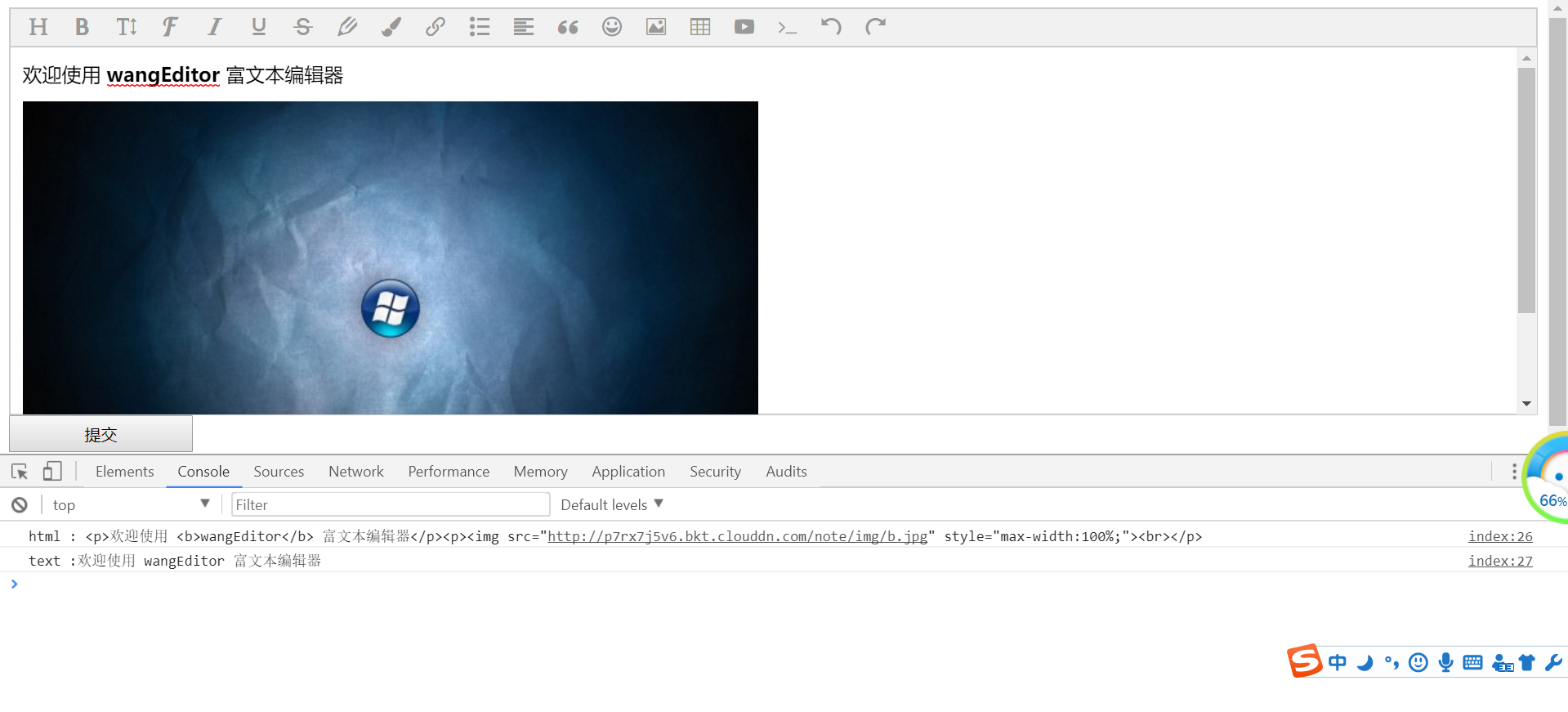Switch to the Elements tab

[x=124, y=472]
